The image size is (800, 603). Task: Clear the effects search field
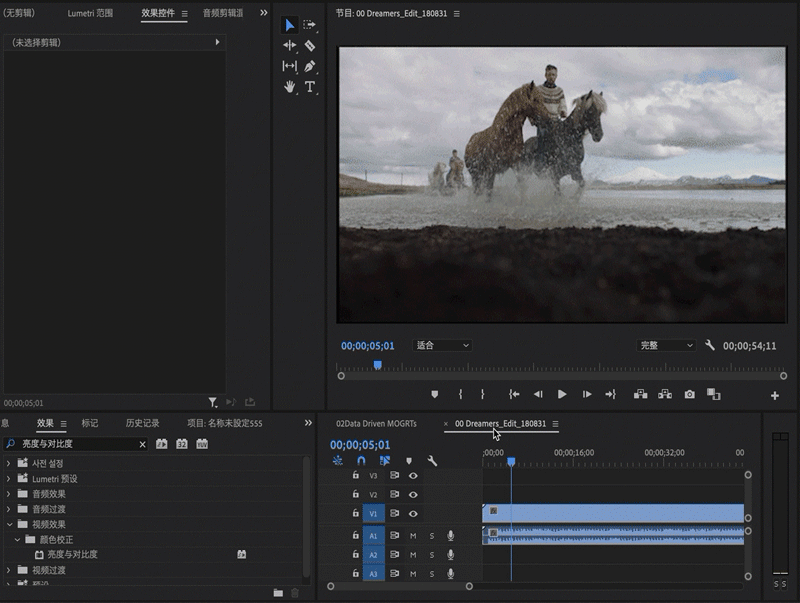tap(142, 444)
